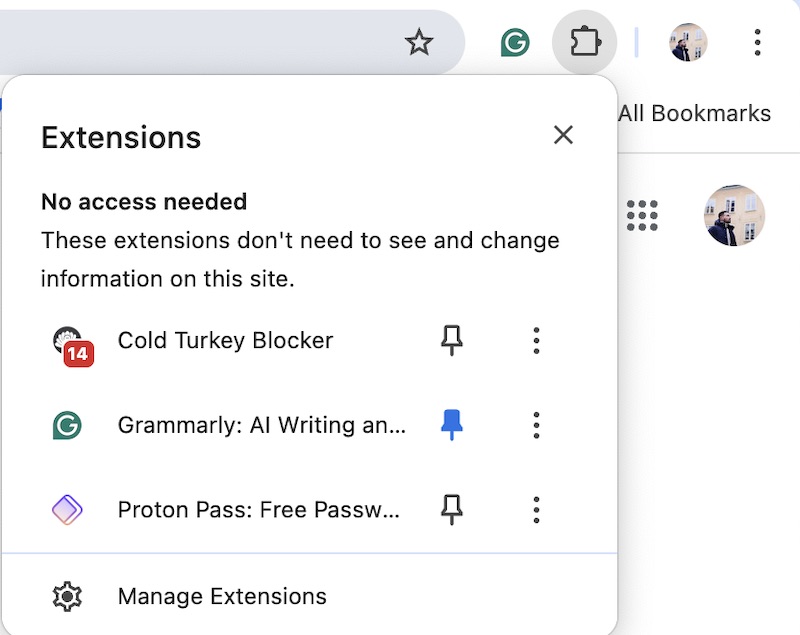The width and height of the screenshot is (800, 635).
Task: Open options menu for Grammarly extension
Action: 536,424
